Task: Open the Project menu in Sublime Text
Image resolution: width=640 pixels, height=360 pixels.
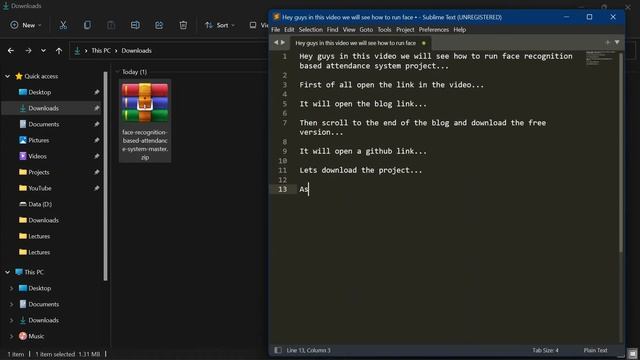Action: click(x=405, y=30)
